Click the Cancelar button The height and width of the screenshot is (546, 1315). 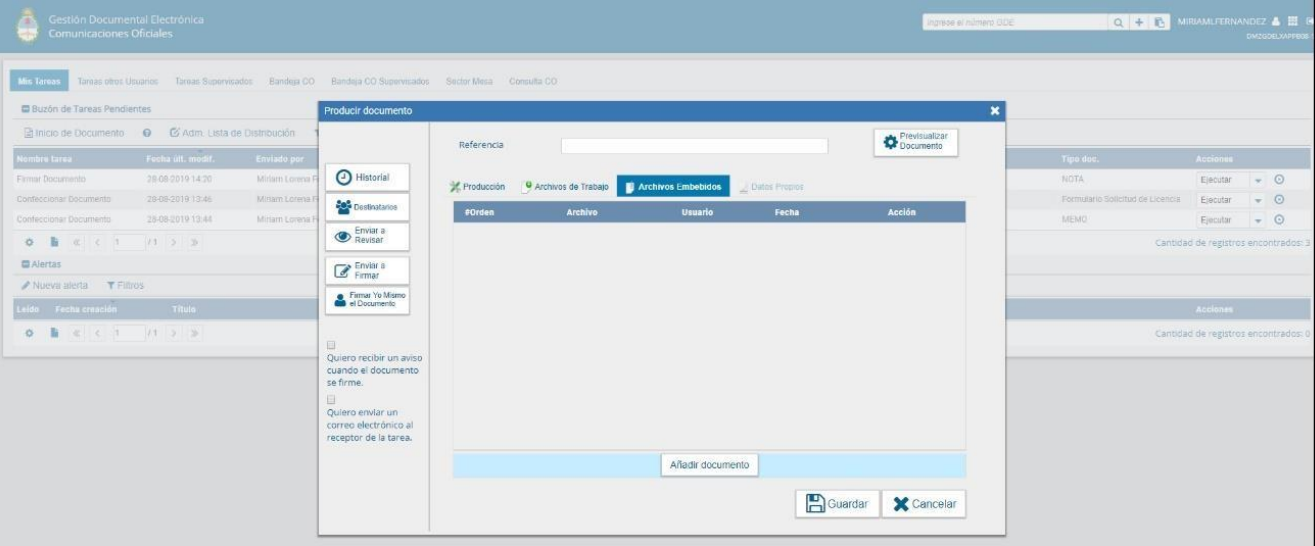(x=923, y=504)
